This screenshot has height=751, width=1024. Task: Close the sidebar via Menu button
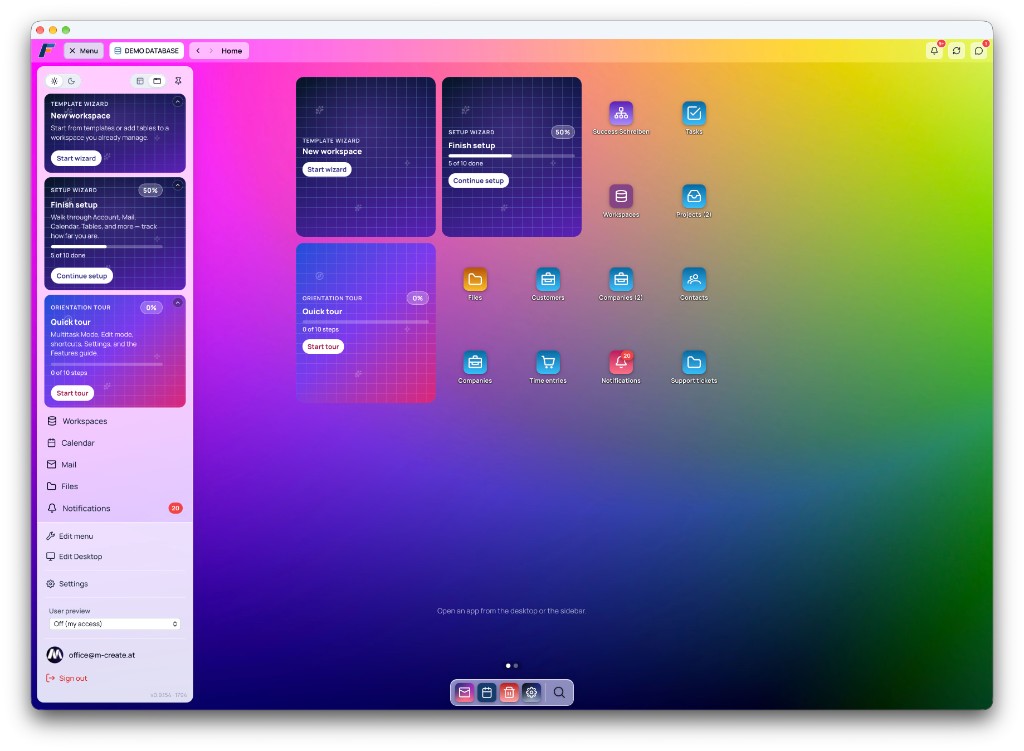[x=84, y=50]
